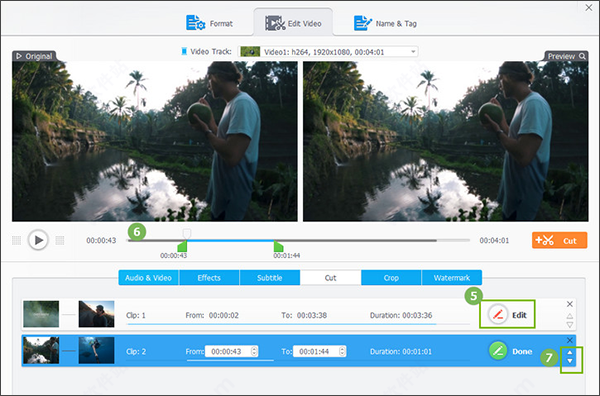Click the green start marker at 00:00:43
This screenshot has width=600, height=396.
pos(183,247)
